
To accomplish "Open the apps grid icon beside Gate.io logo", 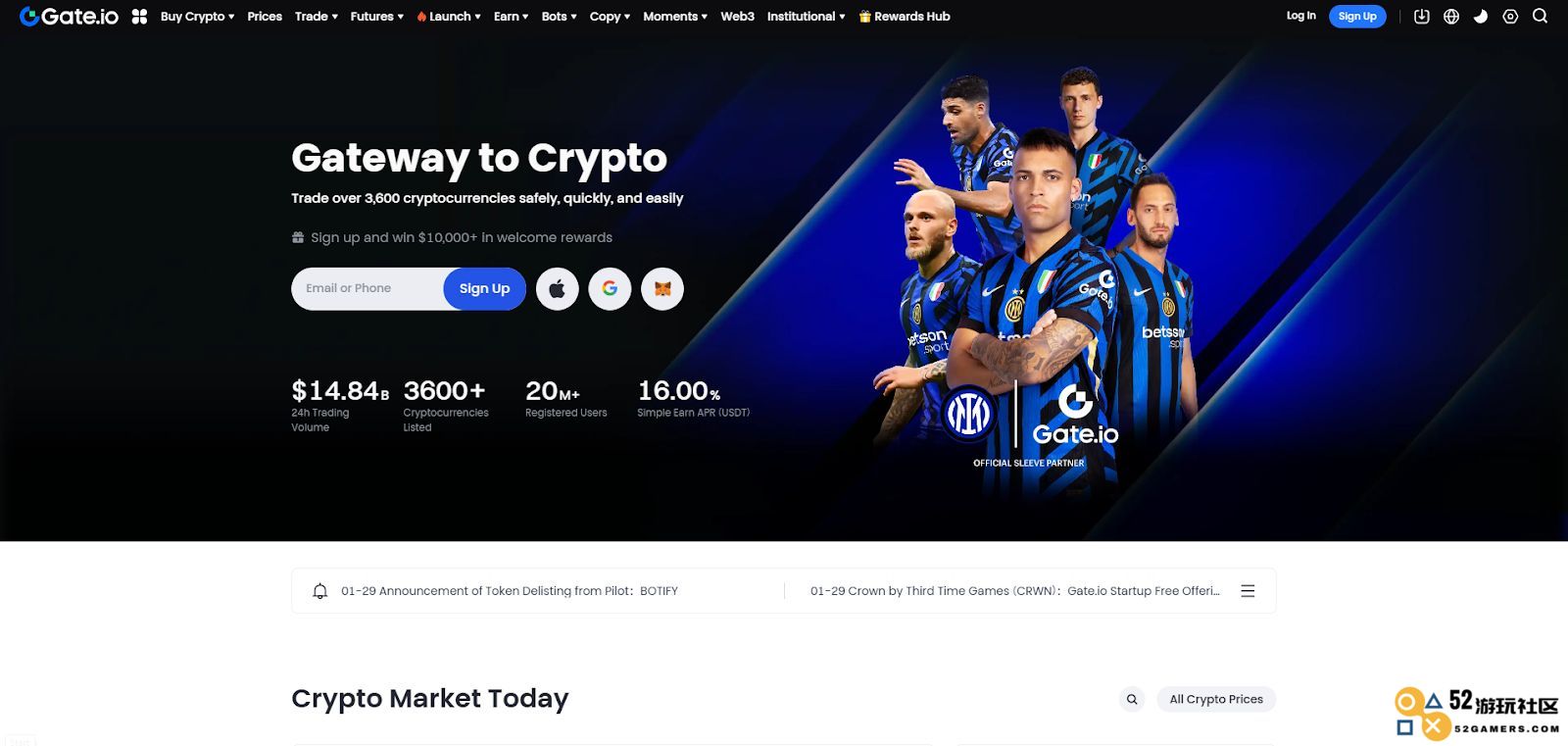I will (x=139, y=17).
